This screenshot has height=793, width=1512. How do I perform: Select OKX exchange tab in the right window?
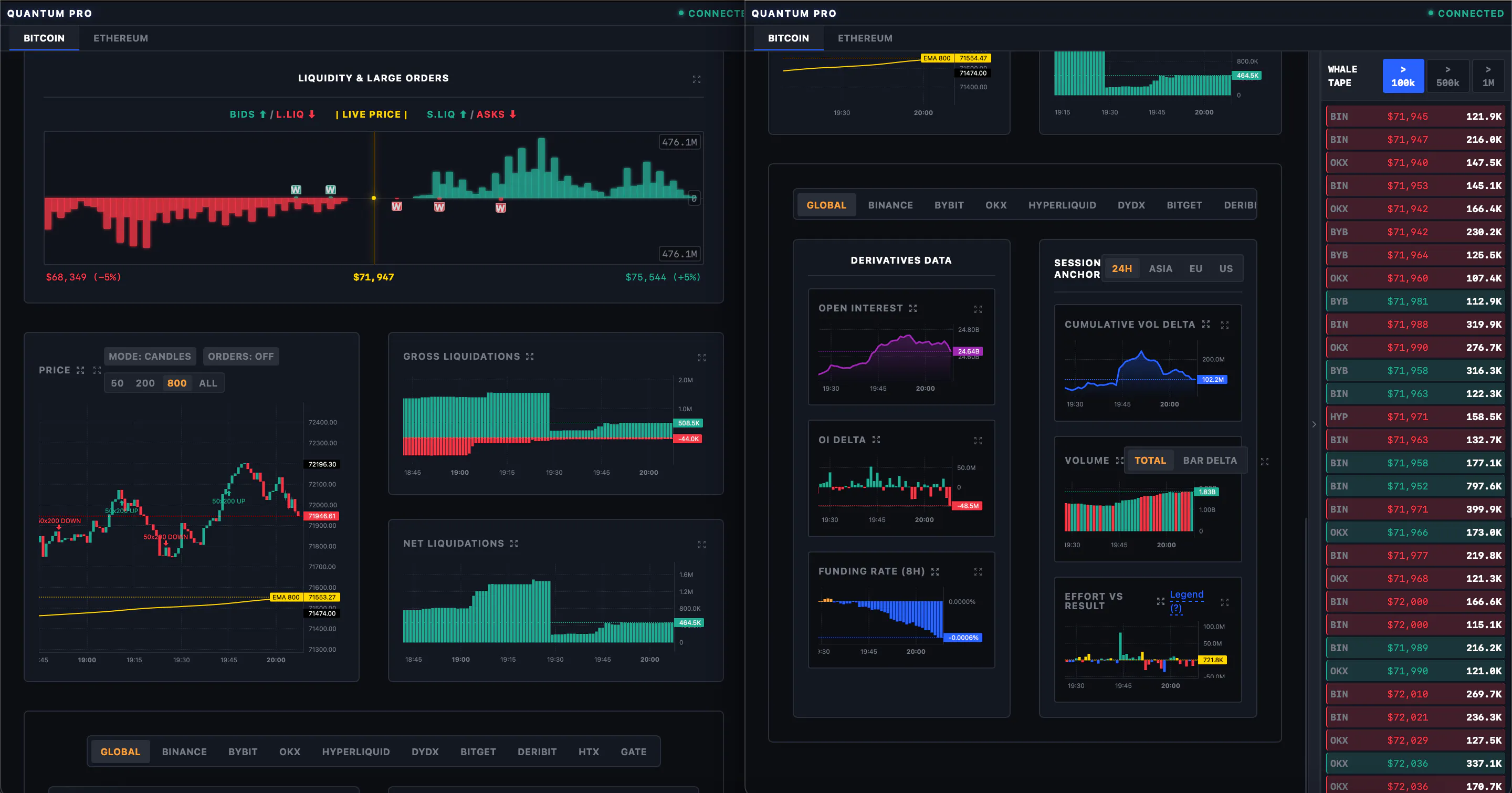pos(996,205)
